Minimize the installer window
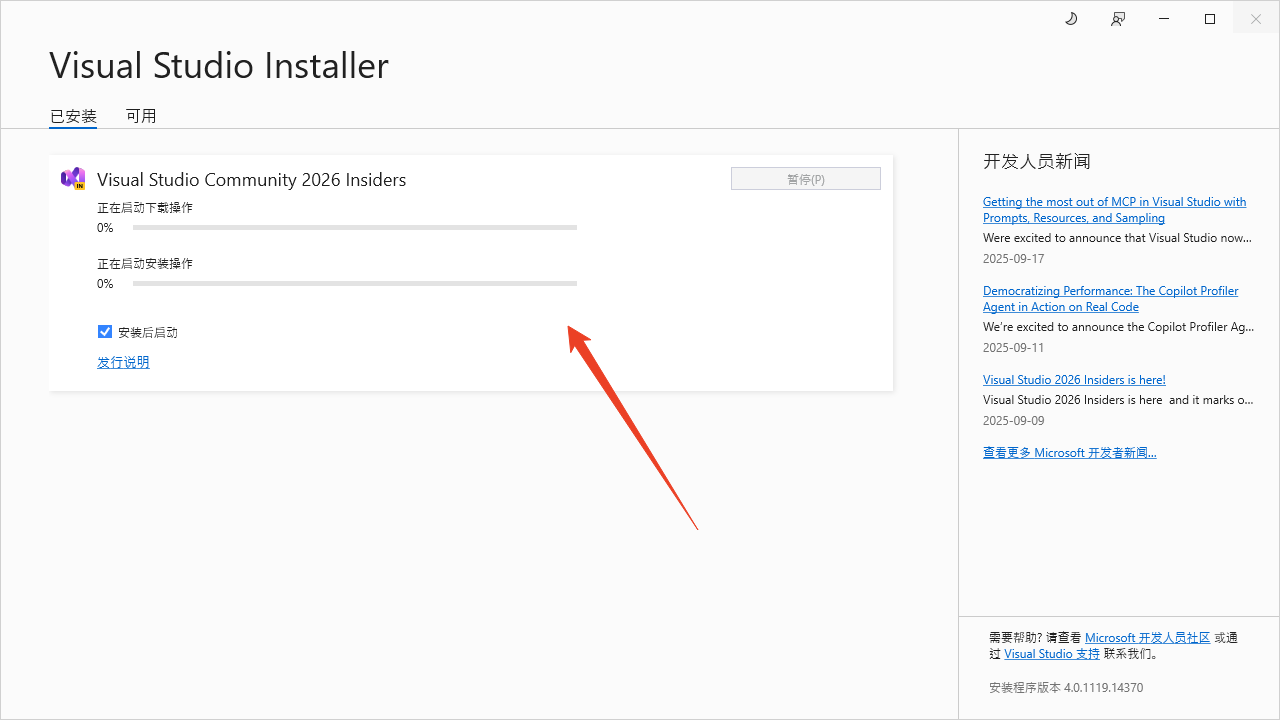This screenshot has height=720, width=1280. [1164, 19]
